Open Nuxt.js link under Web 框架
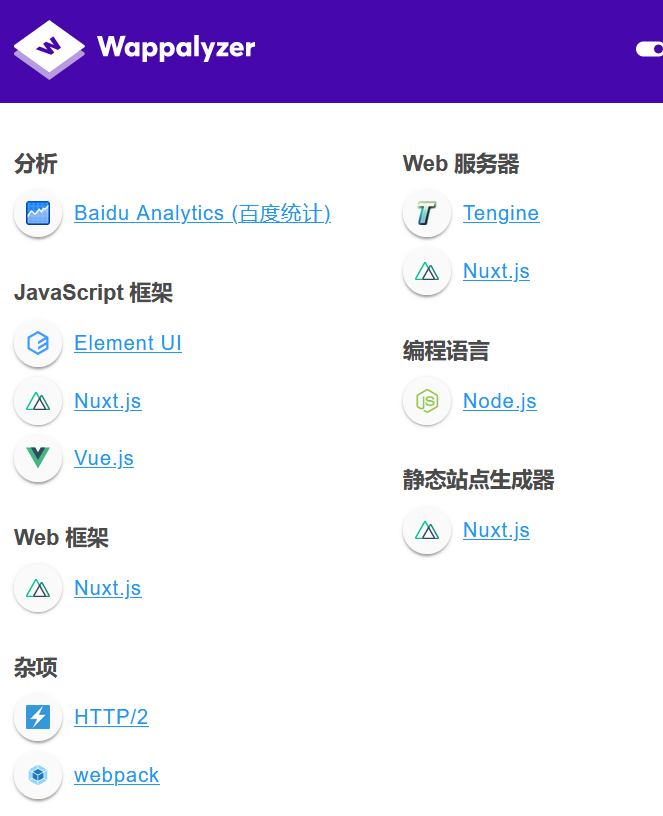This screenshot has width=663, height=816. [x=108, y=588]
